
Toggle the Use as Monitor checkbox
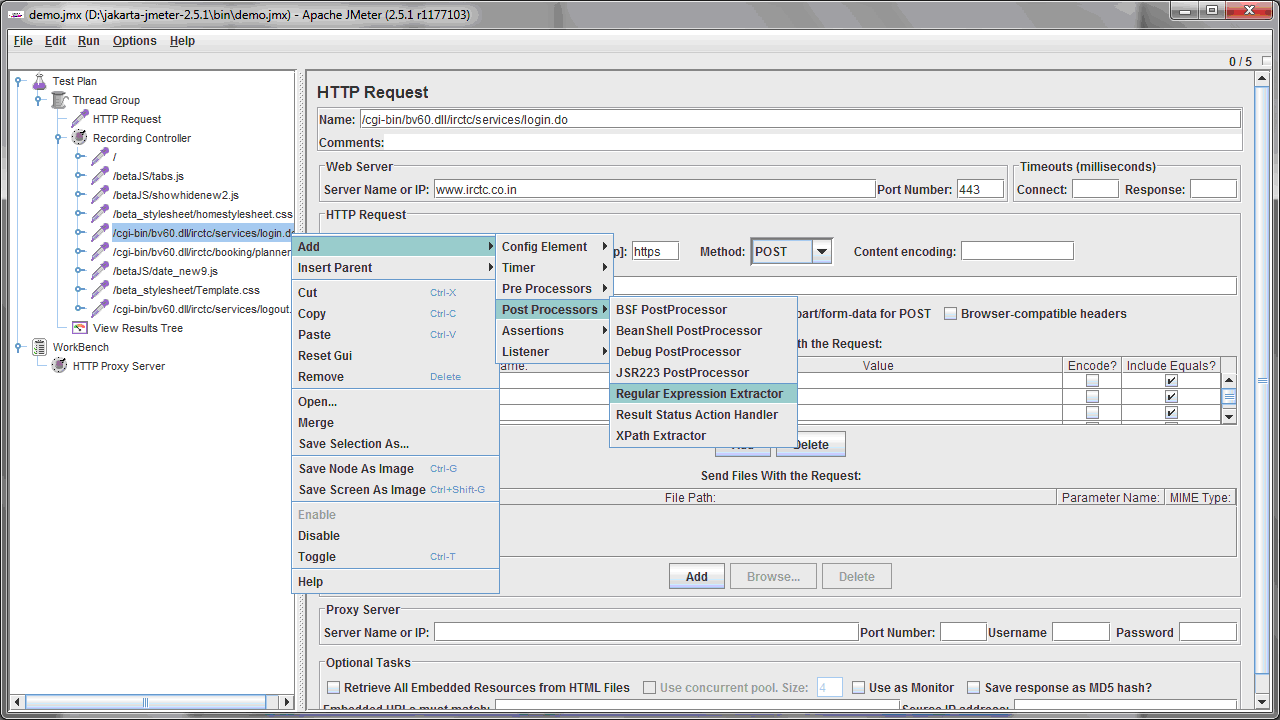[x=858, y=687]
